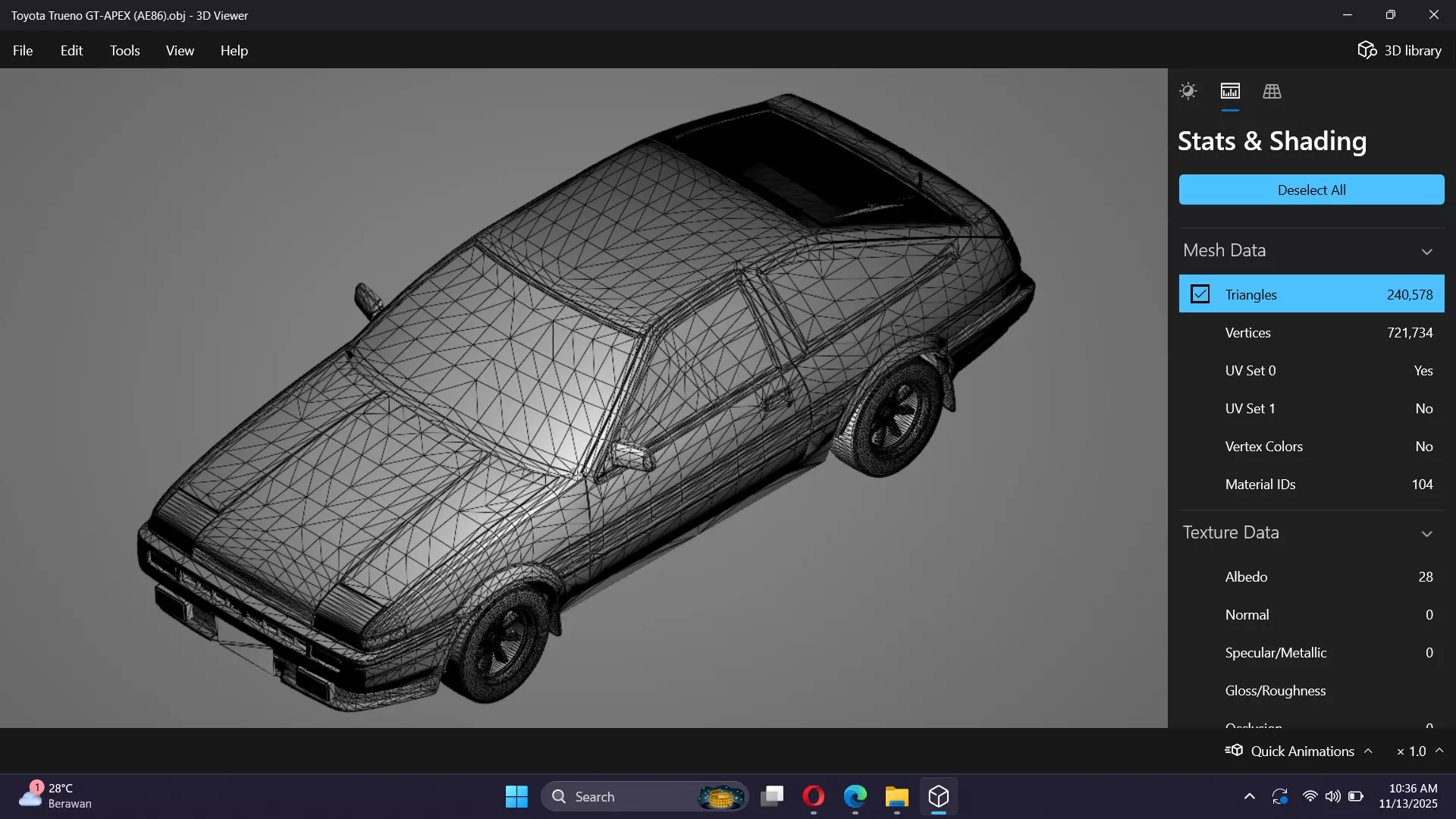Select the Stats & Shading tab icon

(1230, 91)
